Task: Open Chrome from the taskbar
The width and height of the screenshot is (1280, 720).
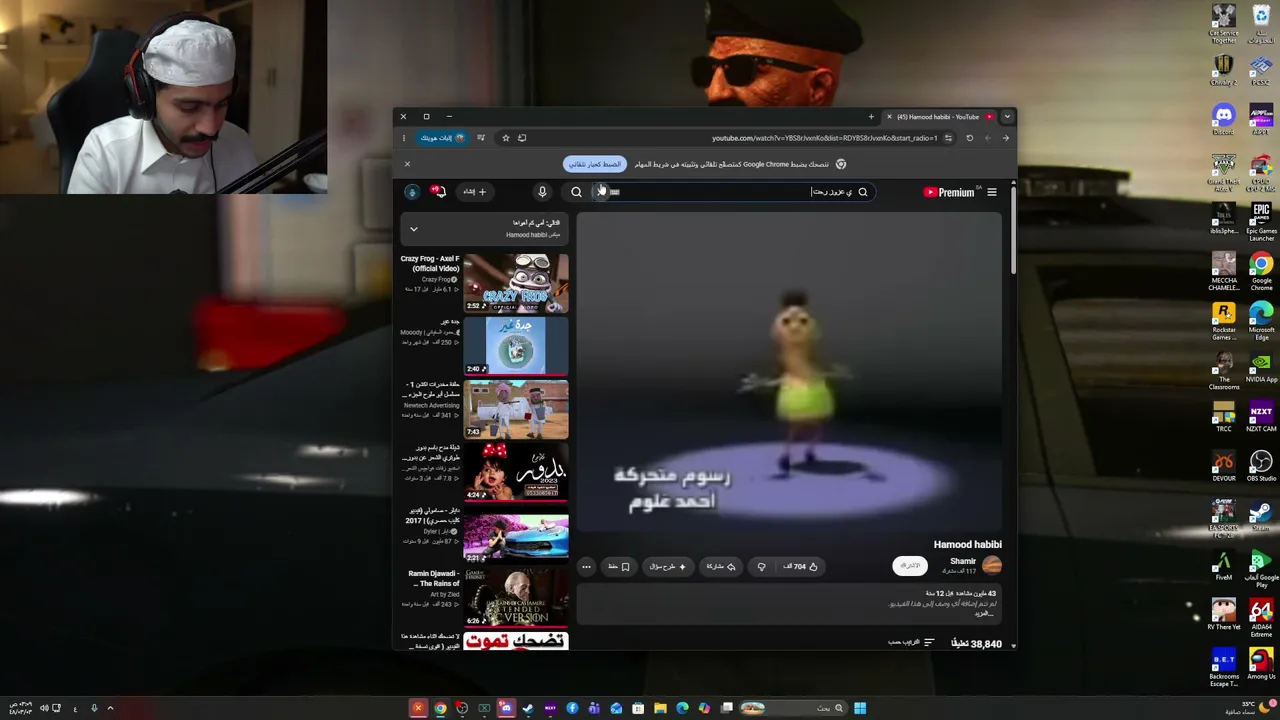Action: point(440,708)
